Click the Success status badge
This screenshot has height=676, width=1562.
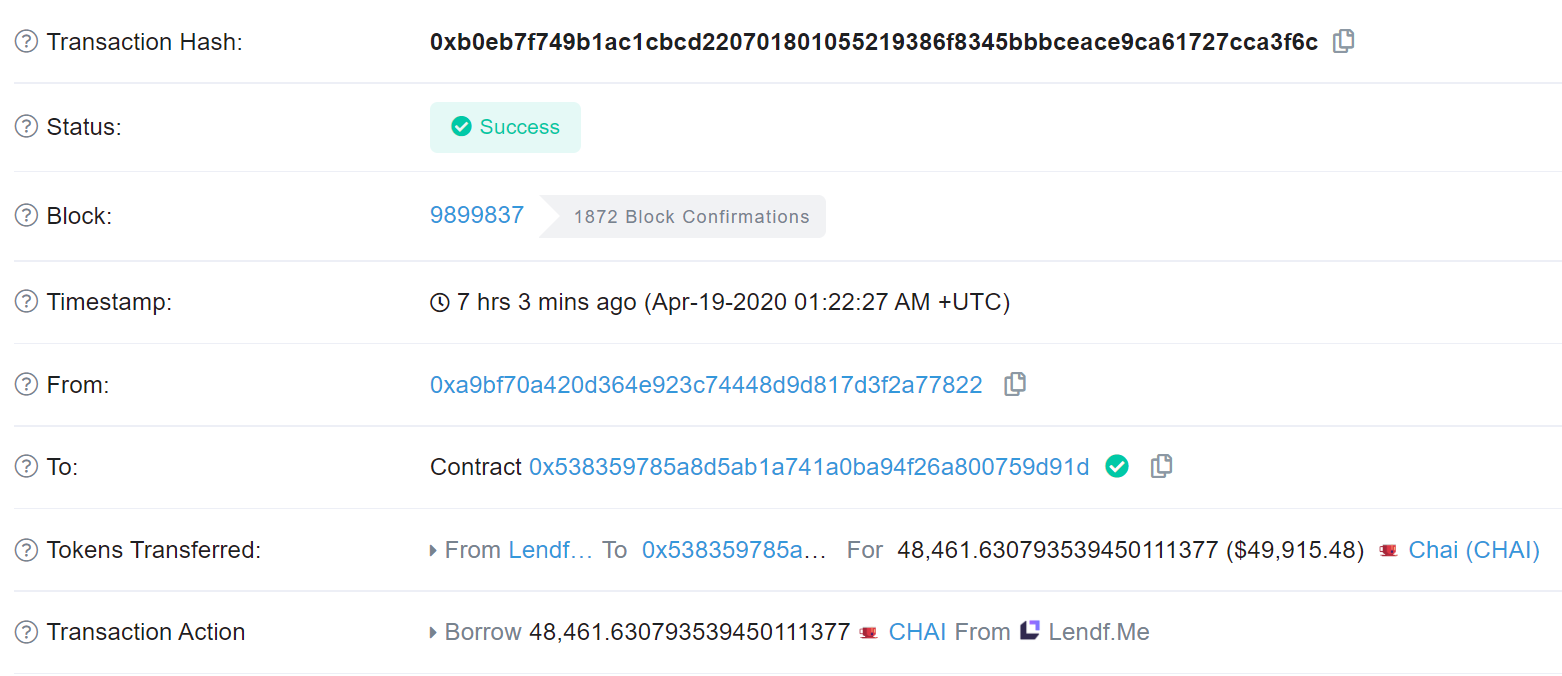click(505, 127)
